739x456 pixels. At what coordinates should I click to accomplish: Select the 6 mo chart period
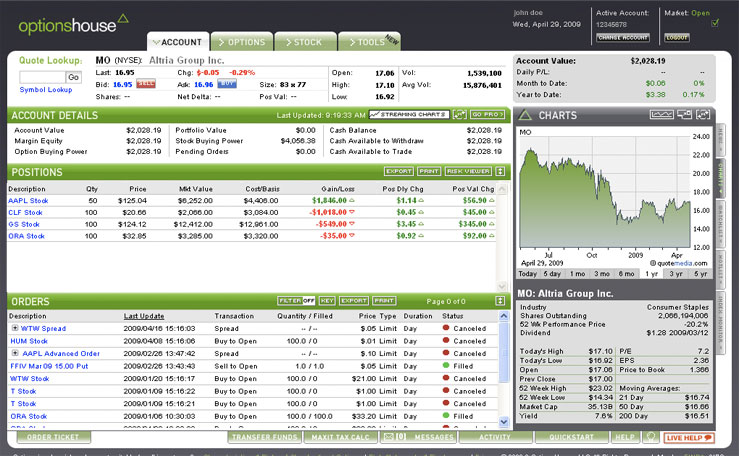[626, 274]
